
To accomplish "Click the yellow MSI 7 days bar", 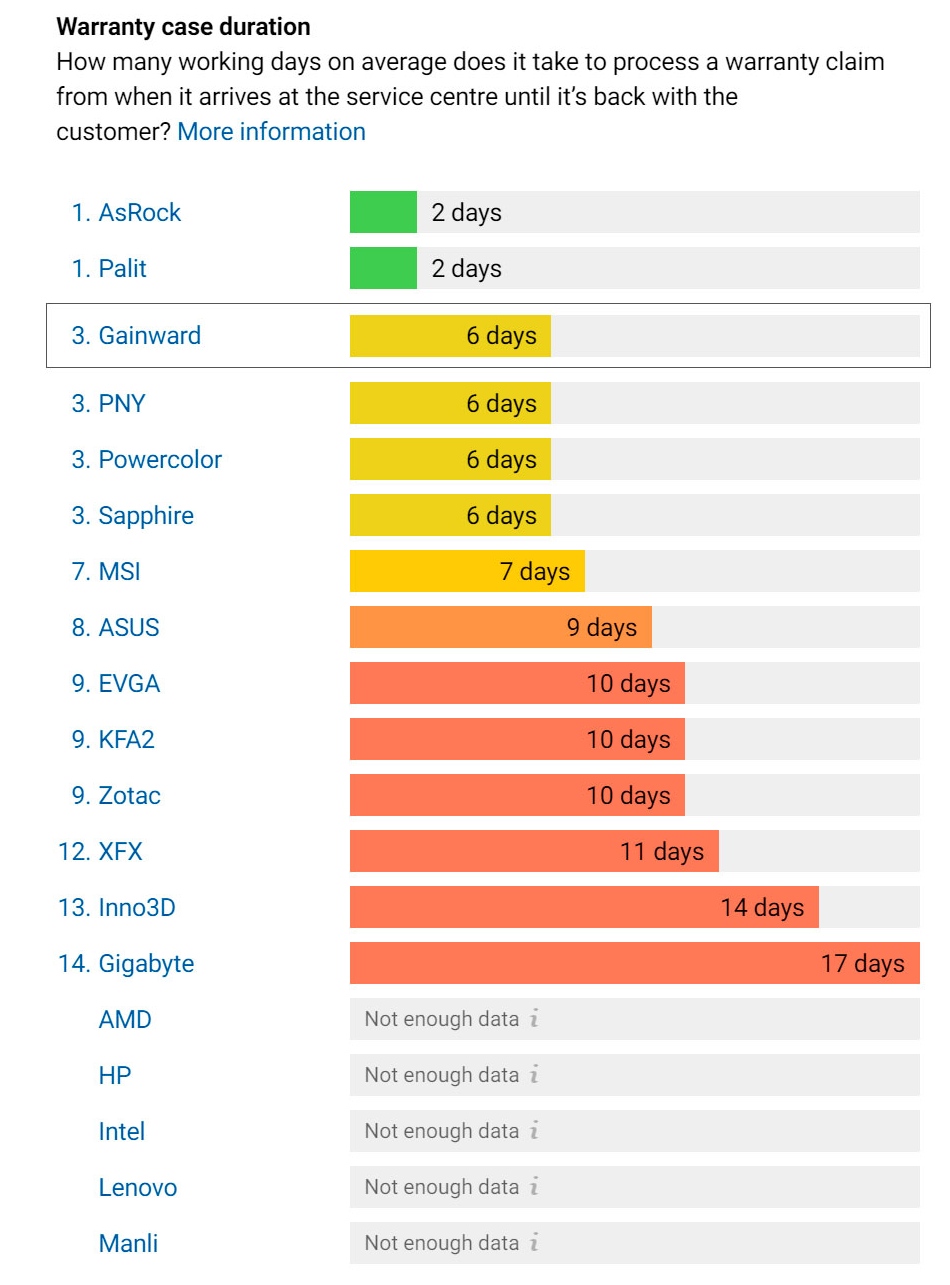I will pos(467,572).
